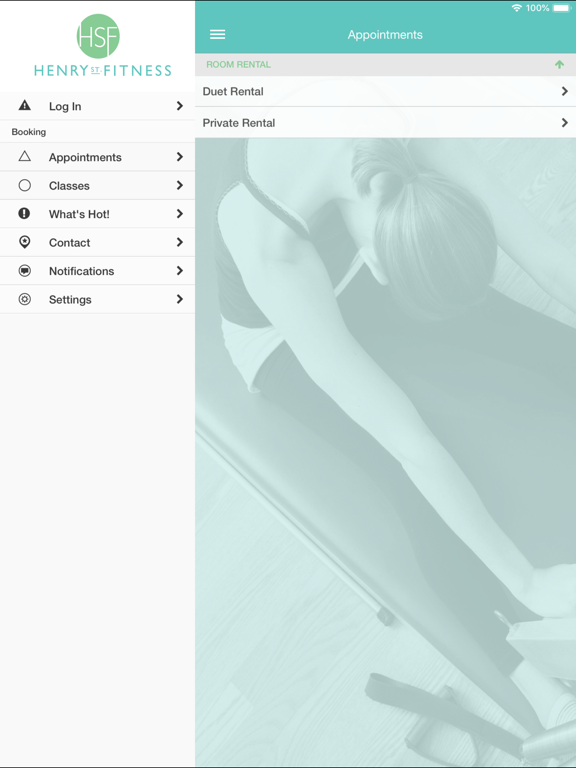Click the warning triangle icon beside Log In

point(24,105)
